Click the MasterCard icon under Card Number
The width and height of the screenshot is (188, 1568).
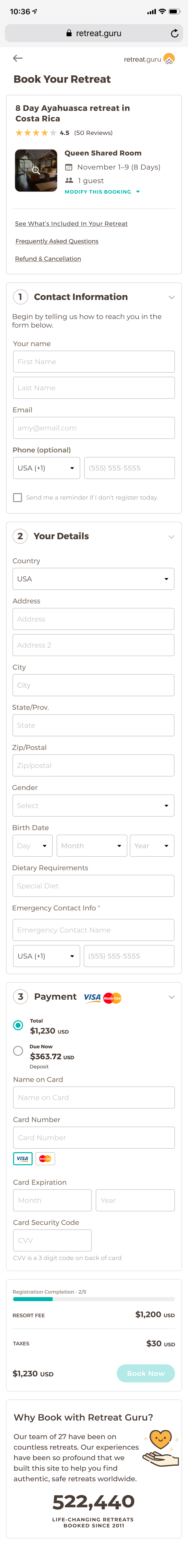click(x=45, y=1158)
